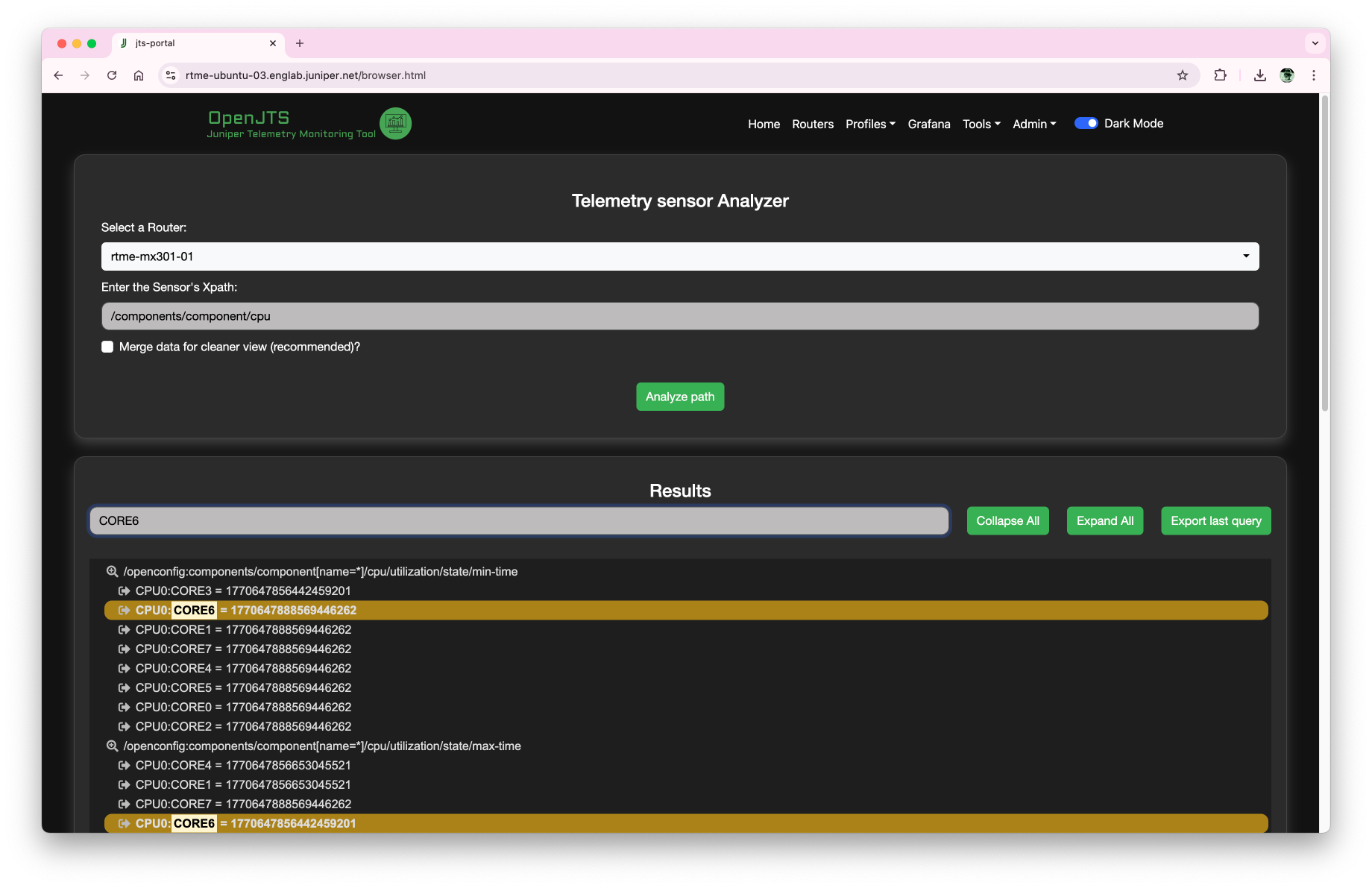1372x888 pixels.
Task: Click the browser profile avatar icon
Action: click(x=1287, y=75)
